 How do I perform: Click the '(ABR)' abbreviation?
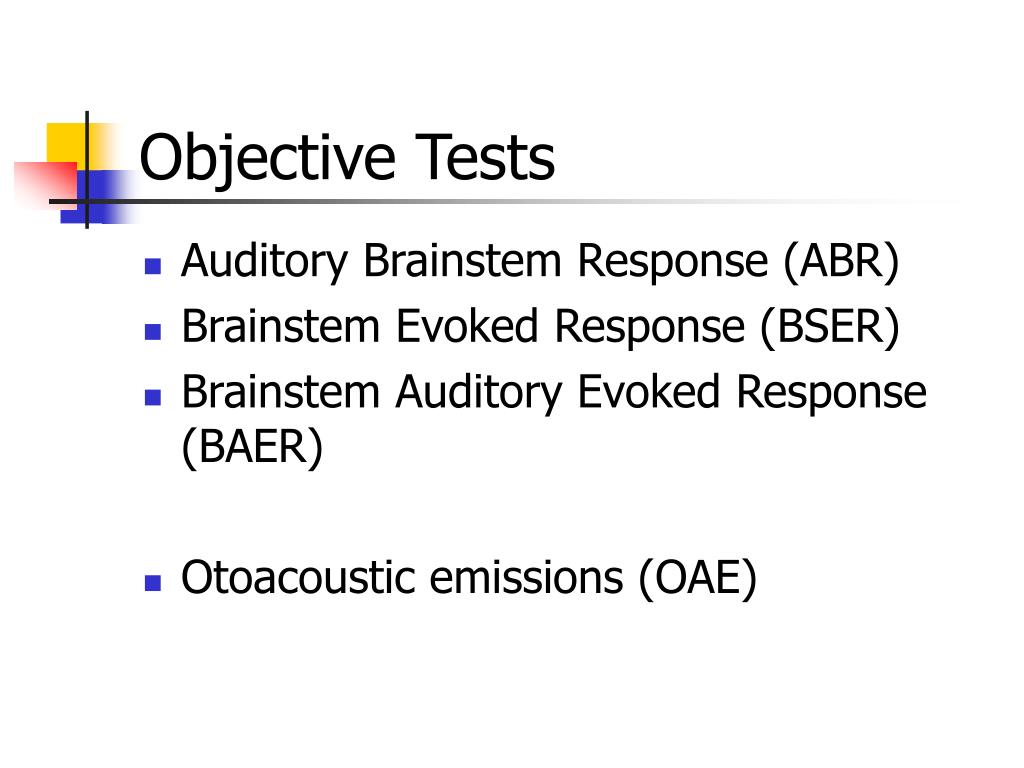point(841,262)
